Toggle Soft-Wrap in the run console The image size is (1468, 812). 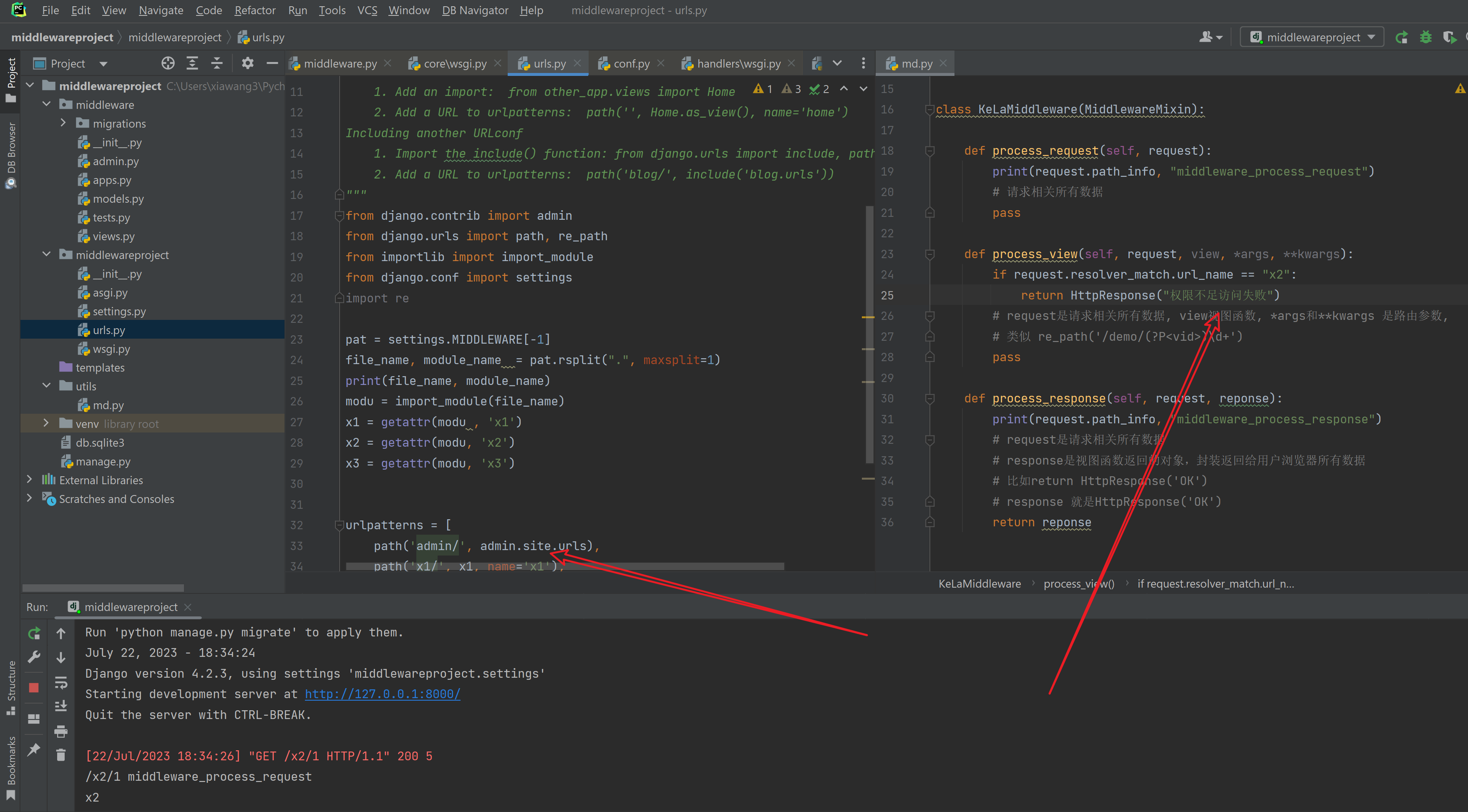[x=61, y=682]
